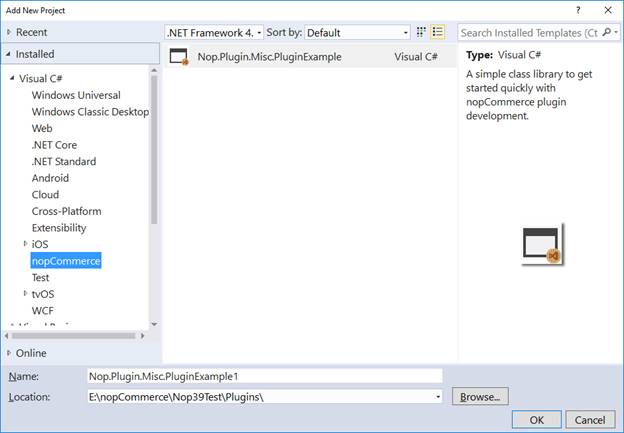Image resolution: width=624 pixels, height=433 pixels.
Task: Click the Search Installed Templates box
Action: [529, 33]
